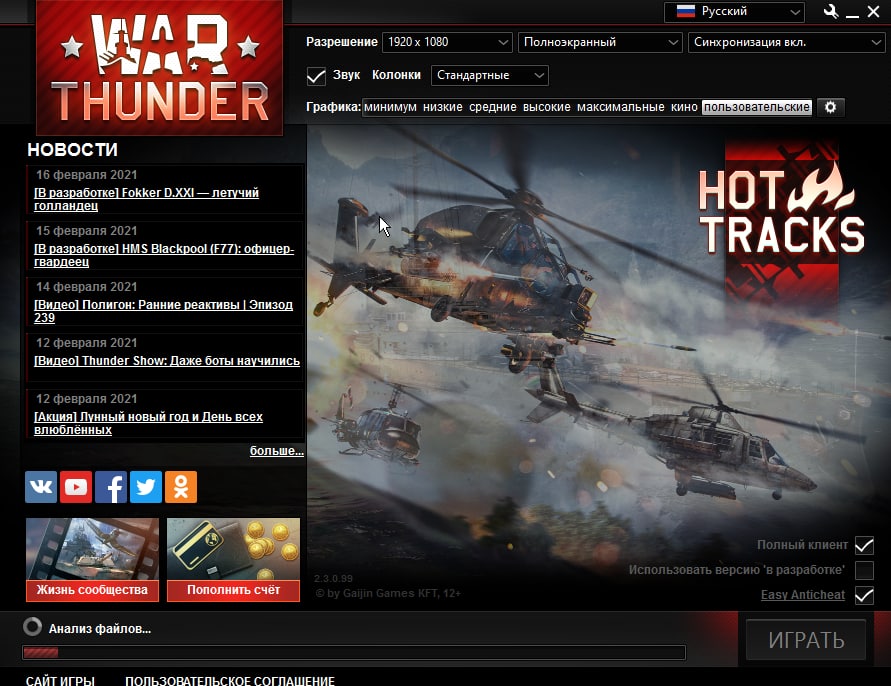
Task: Select максимальные graphics preset
Action: point(621,107)
